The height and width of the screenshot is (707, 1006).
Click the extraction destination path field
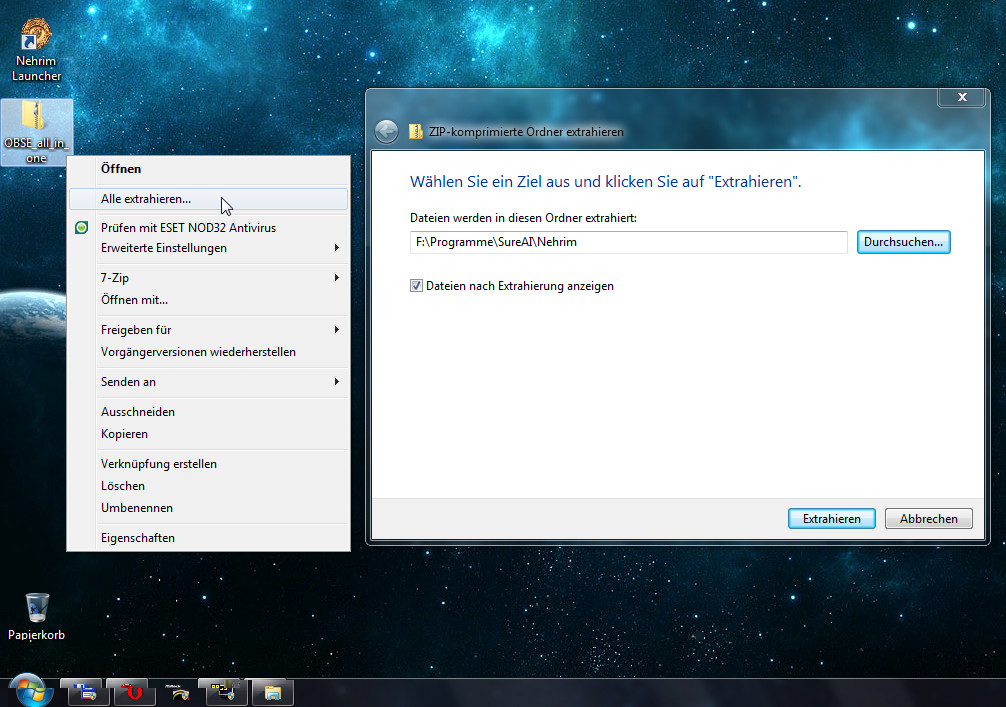[x=628, y=242]
